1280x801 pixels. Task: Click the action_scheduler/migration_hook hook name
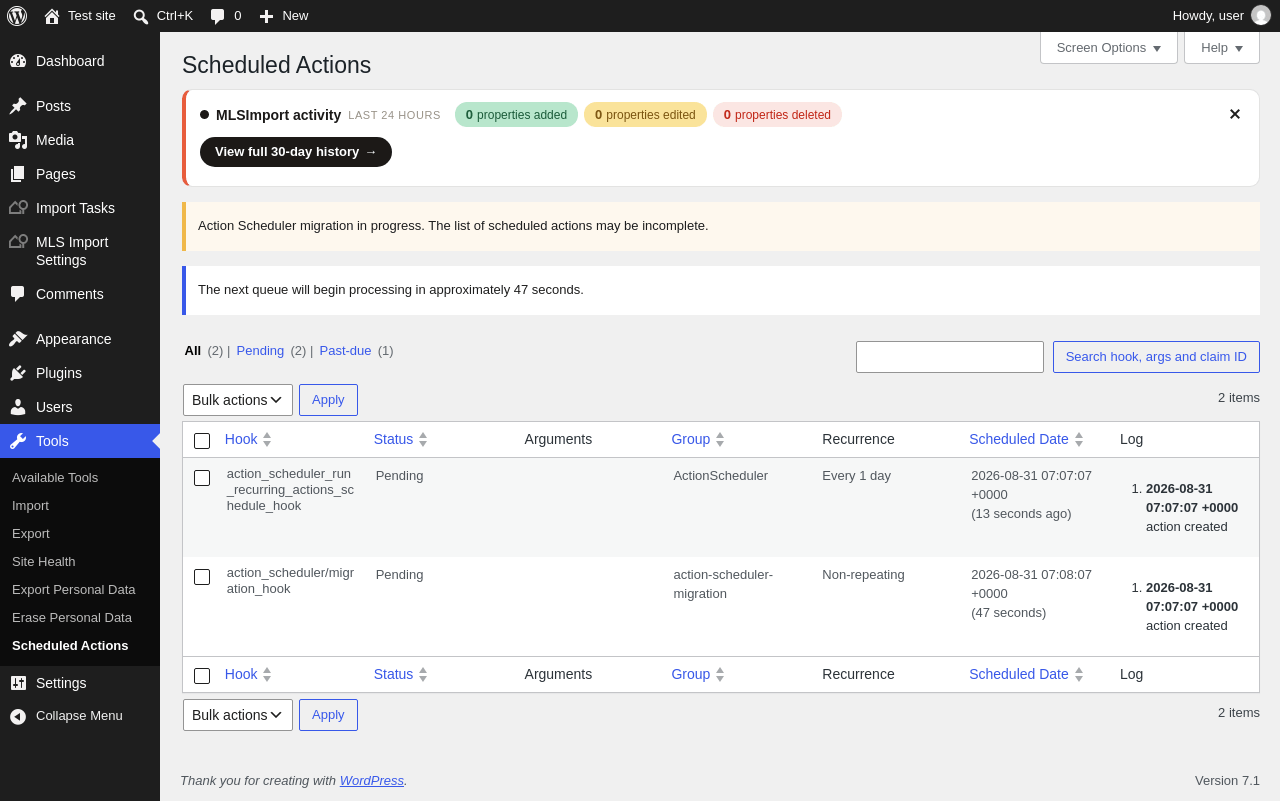tap(290, 581)
